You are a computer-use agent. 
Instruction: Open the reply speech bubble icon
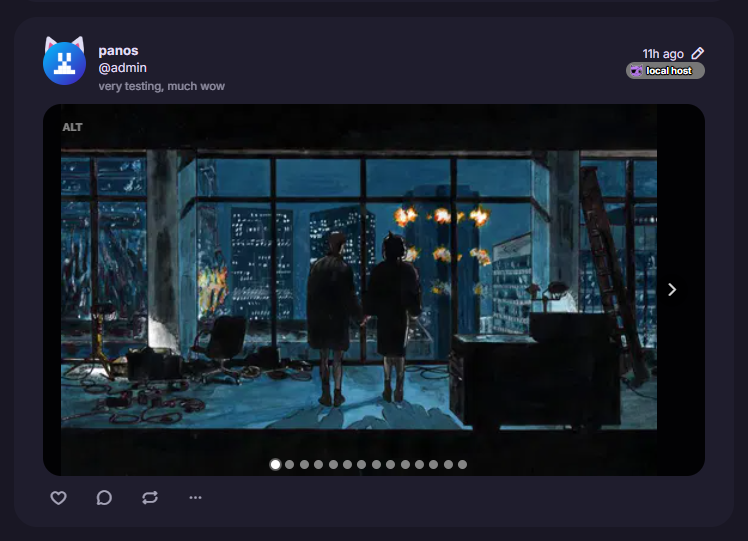(x=104, y=498)
